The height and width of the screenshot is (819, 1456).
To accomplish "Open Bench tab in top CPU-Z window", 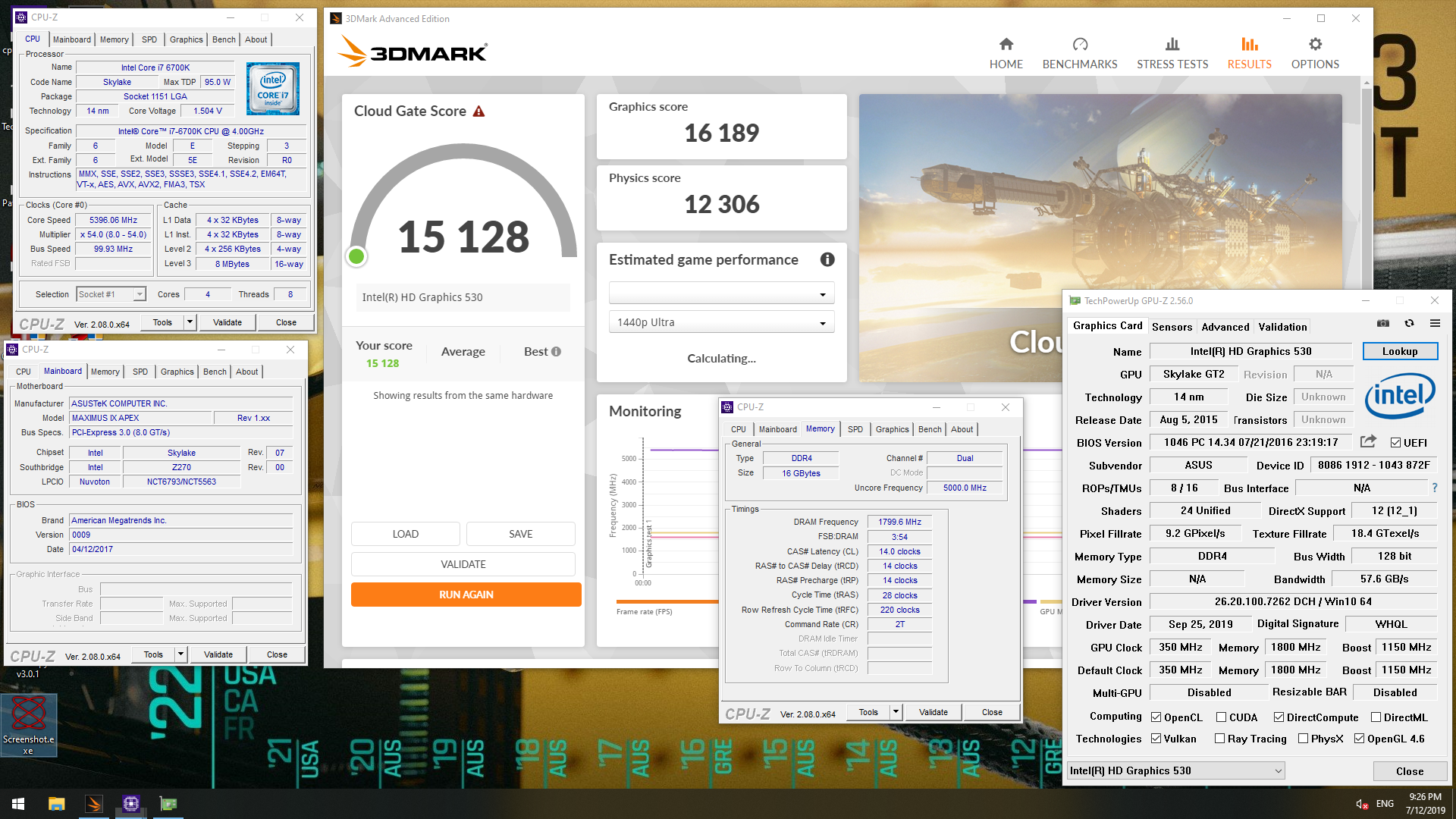I will click(x=224, y=39).
